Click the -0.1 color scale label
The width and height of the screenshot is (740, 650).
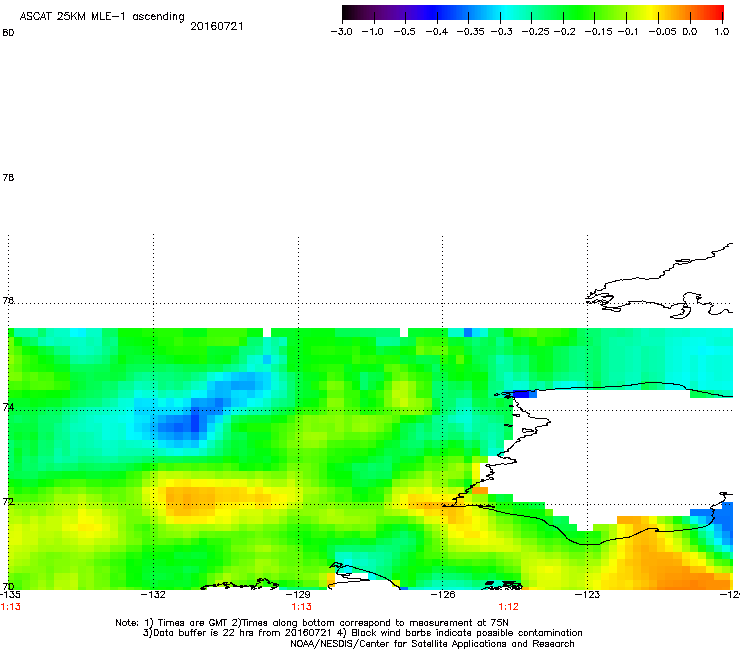pyautogui.click(x=628, y=32)
